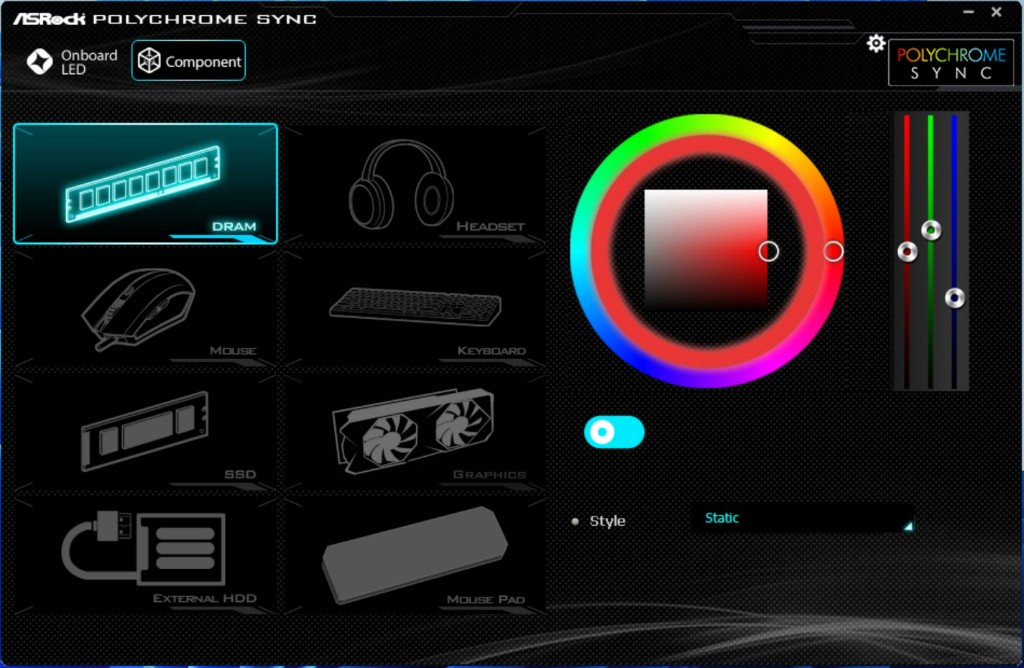Open settings with the gear icon
This screenshot has width=1024, height=668.
(x=876, y=44)
